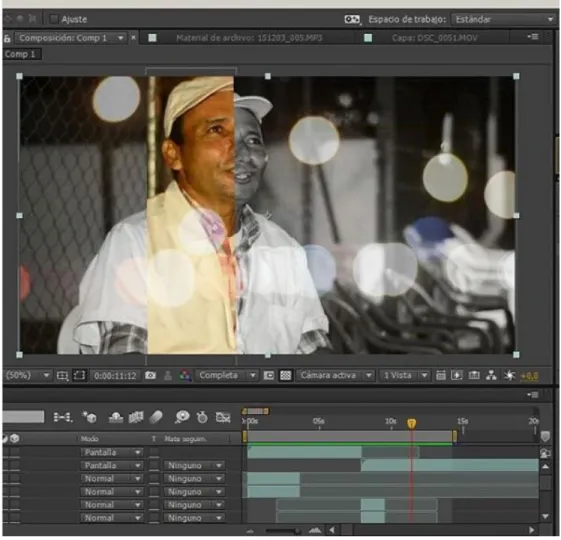Click the composition flowchart icon
Image resolution: width=561 pixels, height=540 pixels.
491,375
